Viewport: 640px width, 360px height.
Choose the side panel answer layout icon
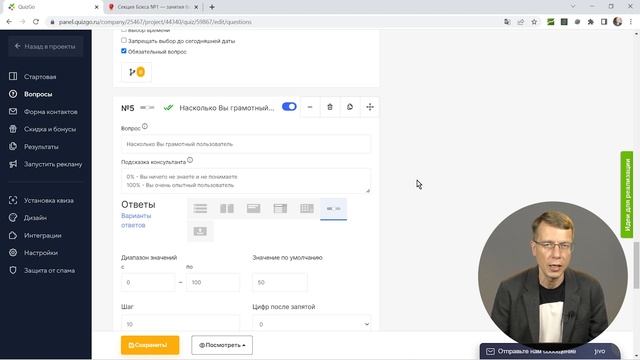pyautogui.click(x=280, y=209)
